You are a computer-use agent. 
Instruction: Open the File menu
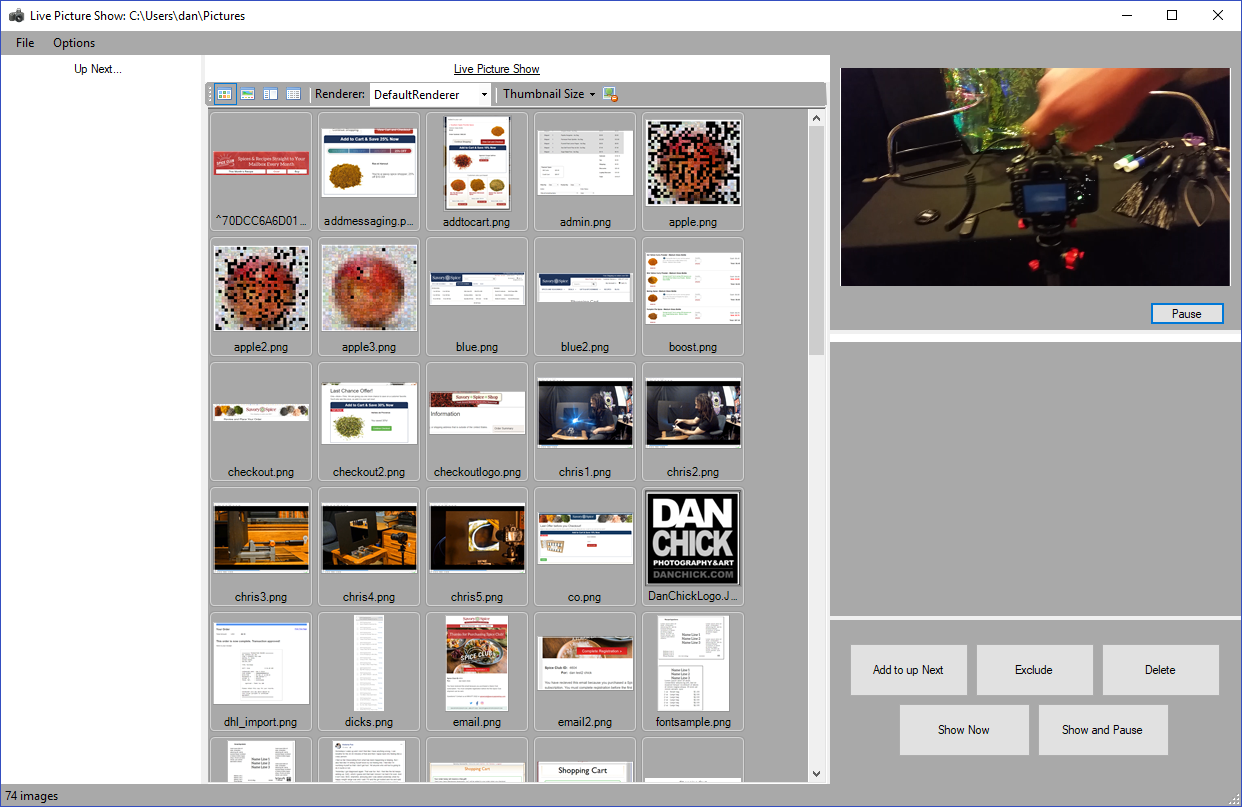[25, 43]
